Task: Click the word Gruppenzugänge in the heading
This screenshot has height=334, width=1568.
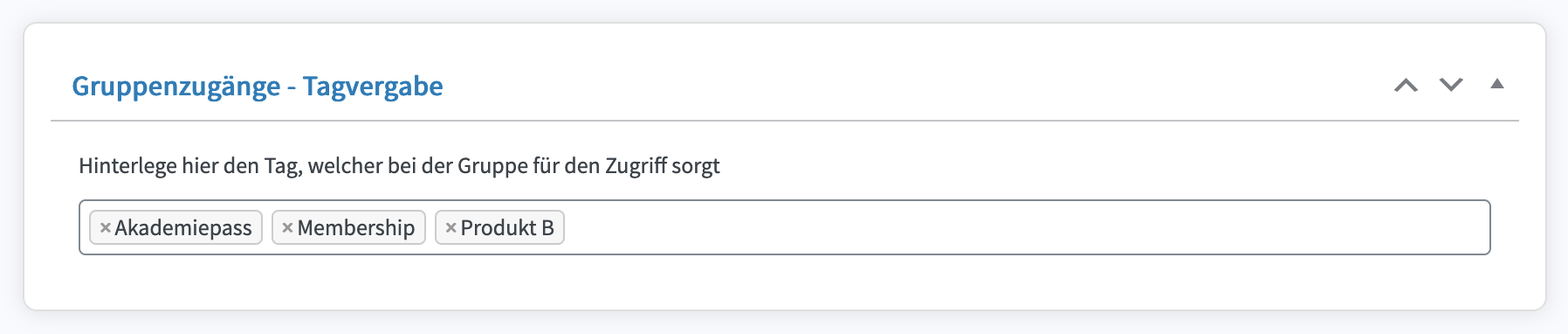Action: pos(176,87)
